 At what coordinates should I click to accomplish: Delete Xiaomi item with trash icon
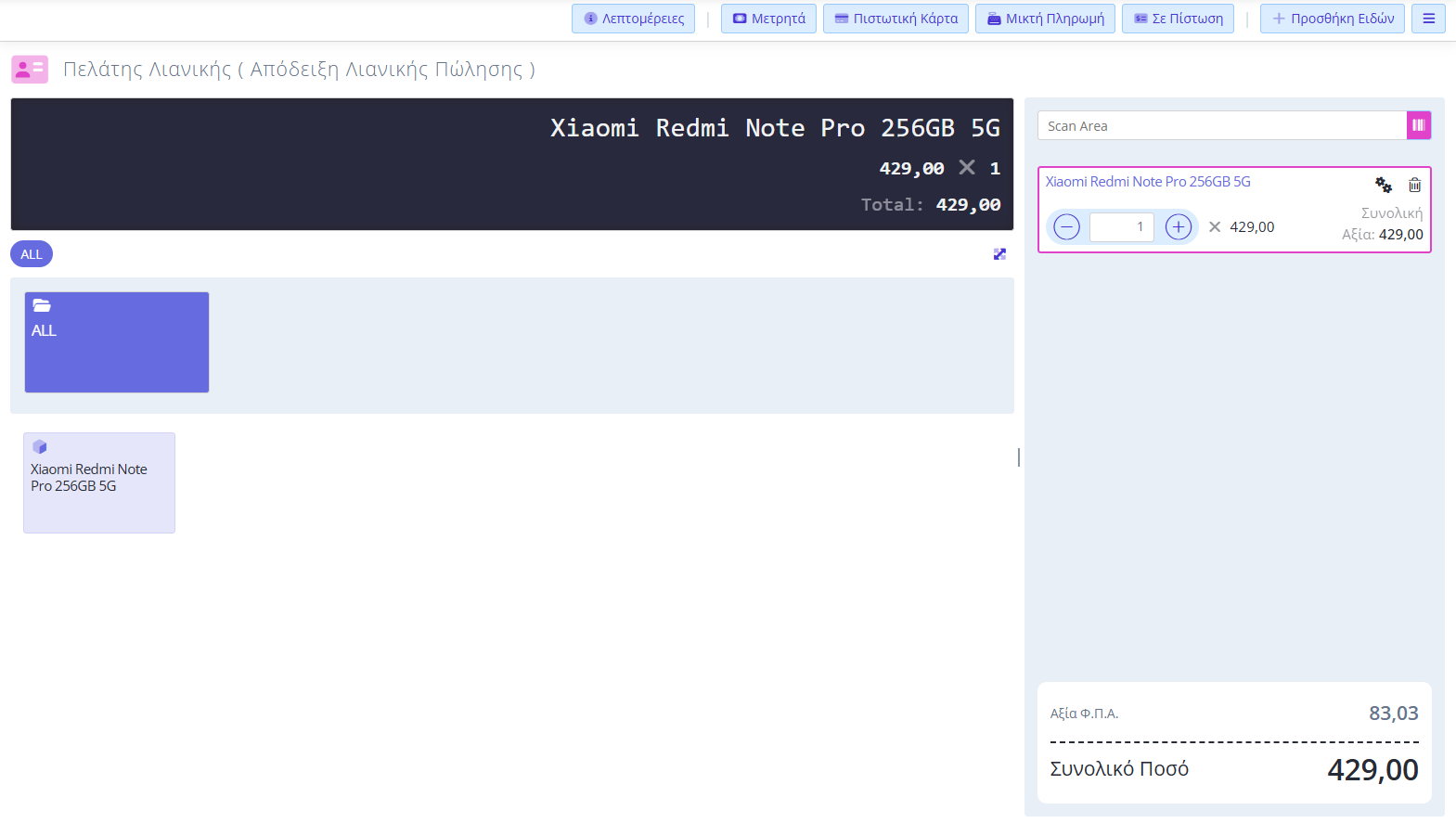(1414, 185)
